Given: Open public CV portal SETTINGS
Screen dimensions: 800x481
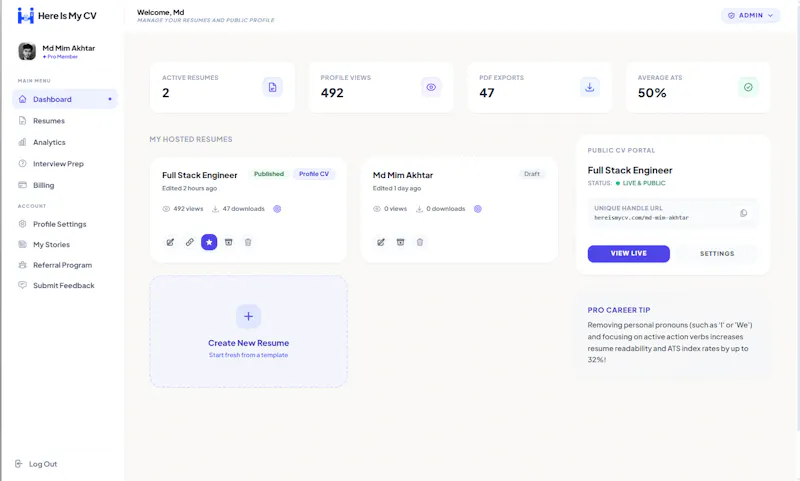Looking at the screenshot, I should tap(717, 254).
